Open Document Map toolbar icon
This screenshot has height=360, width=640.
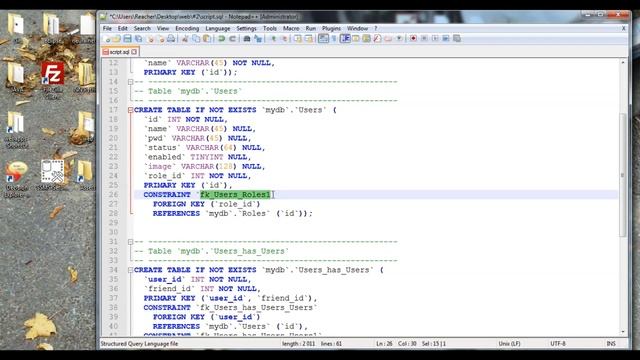[x=366, y=38]
